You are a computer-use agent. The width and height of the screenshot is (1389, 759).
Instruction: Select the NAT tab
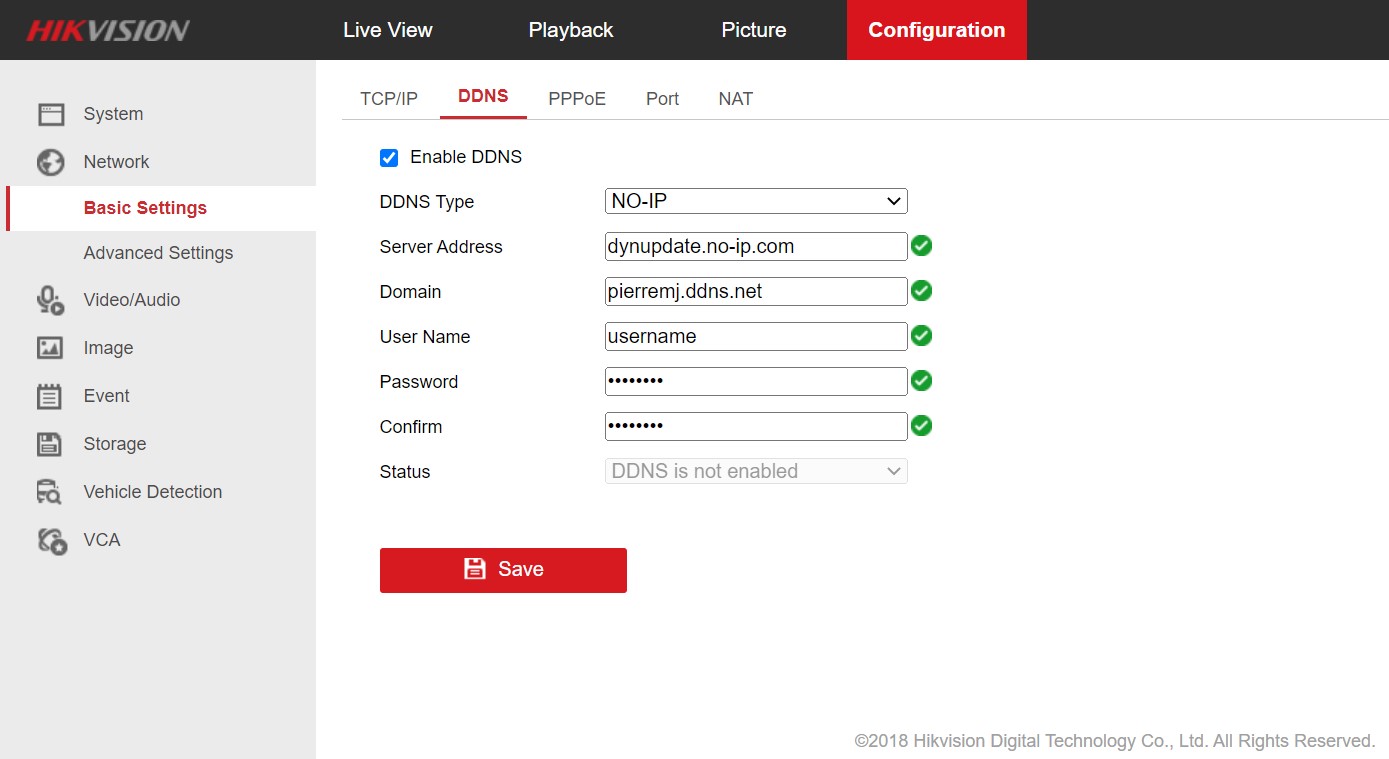pyautogui.click(x=735, y=99)
